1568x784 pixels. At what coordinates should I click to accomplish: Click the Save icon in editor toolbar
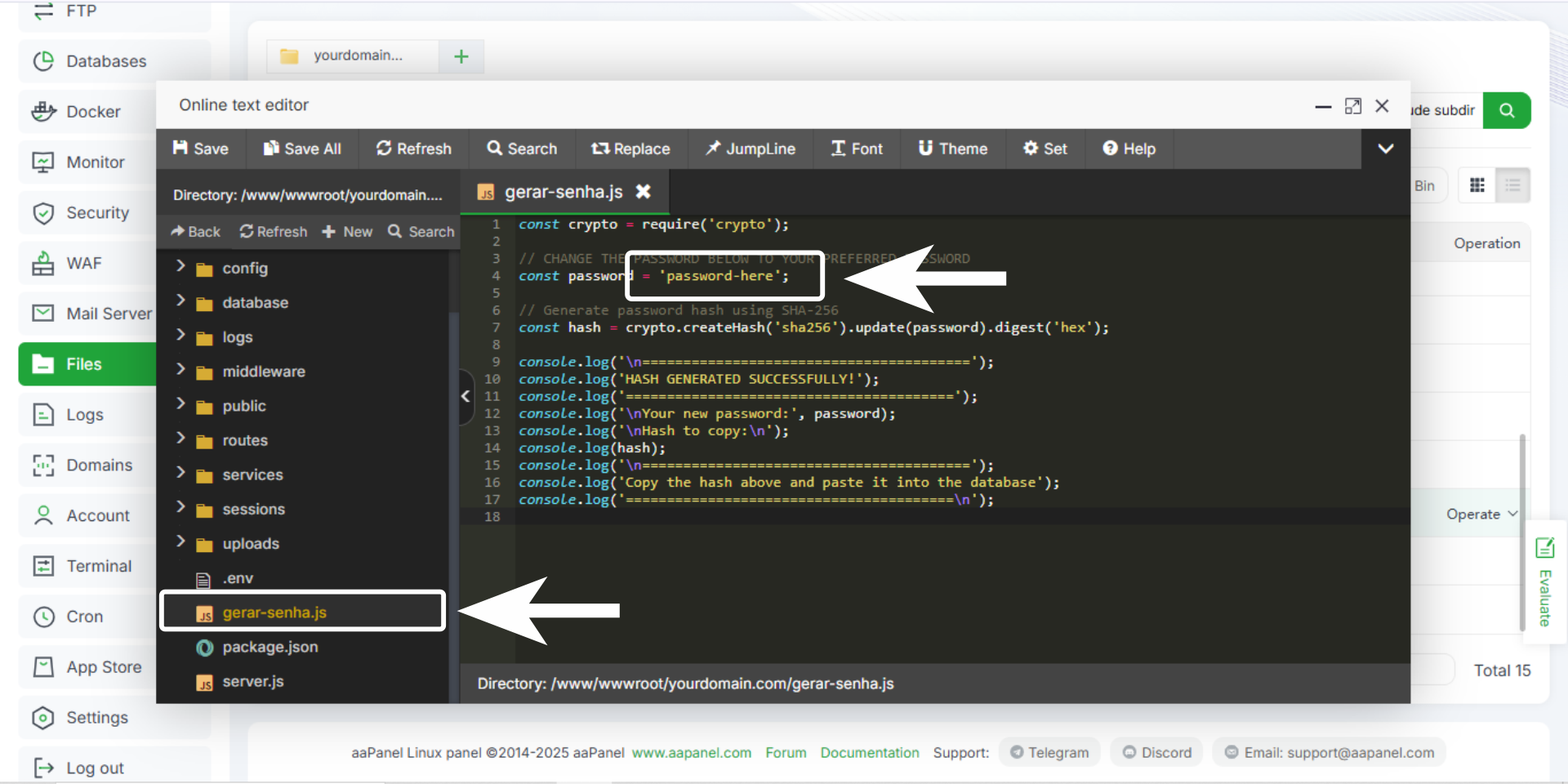[x=181, y=149]
